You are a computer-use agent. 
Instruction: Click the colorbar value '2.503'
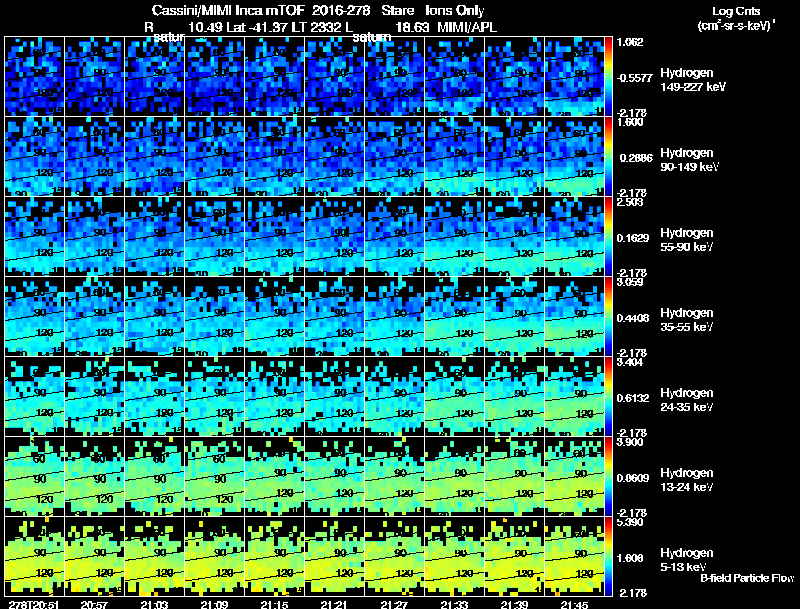point(630,202)
